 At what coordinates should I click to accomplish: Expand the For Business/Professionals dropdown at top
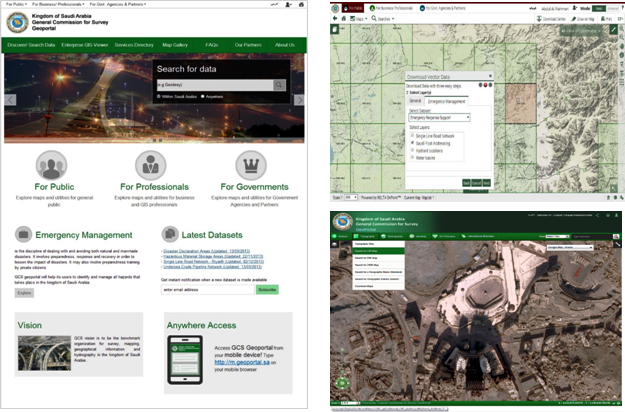(58, 4)
